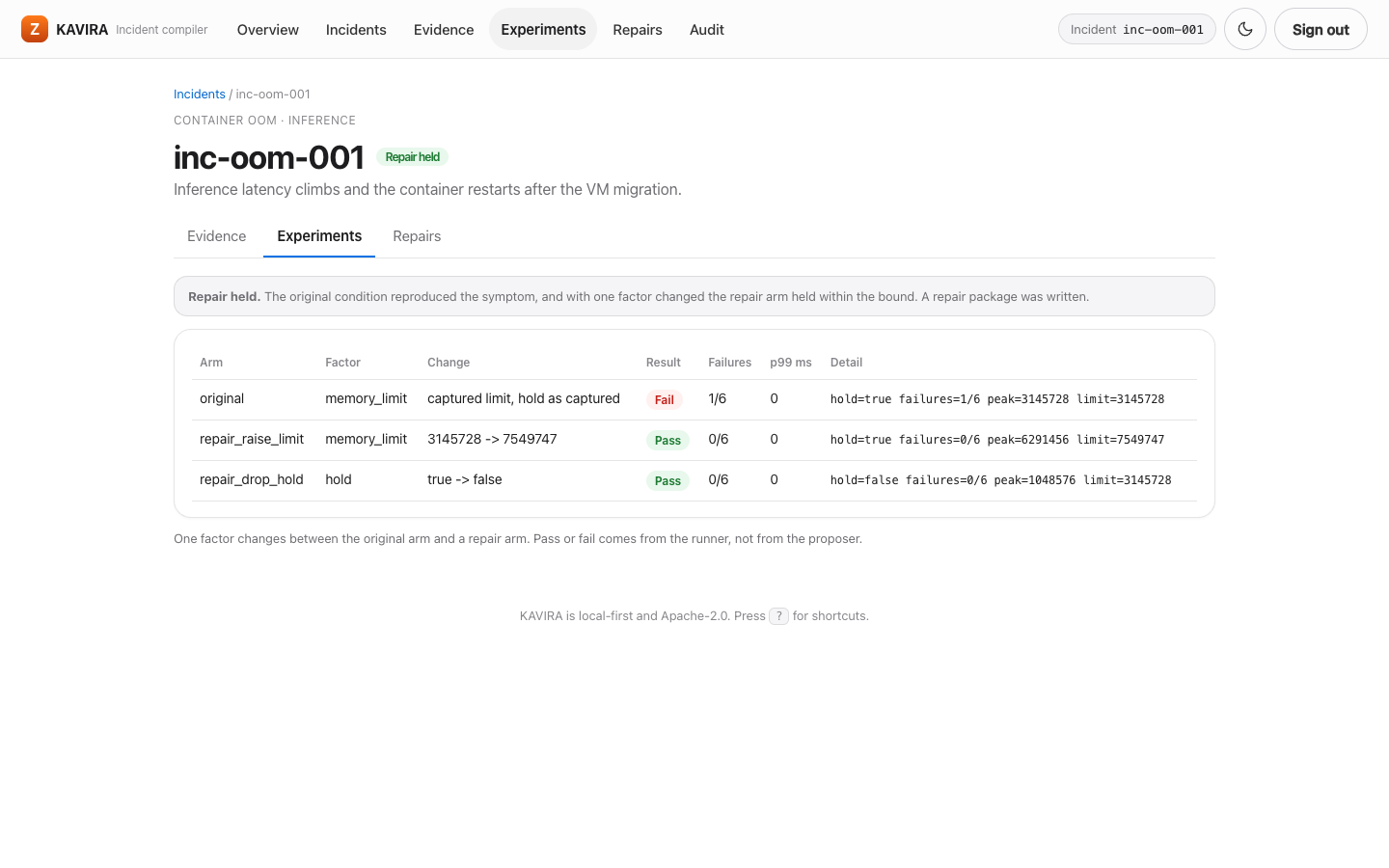
Task: Click memory_limit factor in the original row
Action: click(367, 398)
